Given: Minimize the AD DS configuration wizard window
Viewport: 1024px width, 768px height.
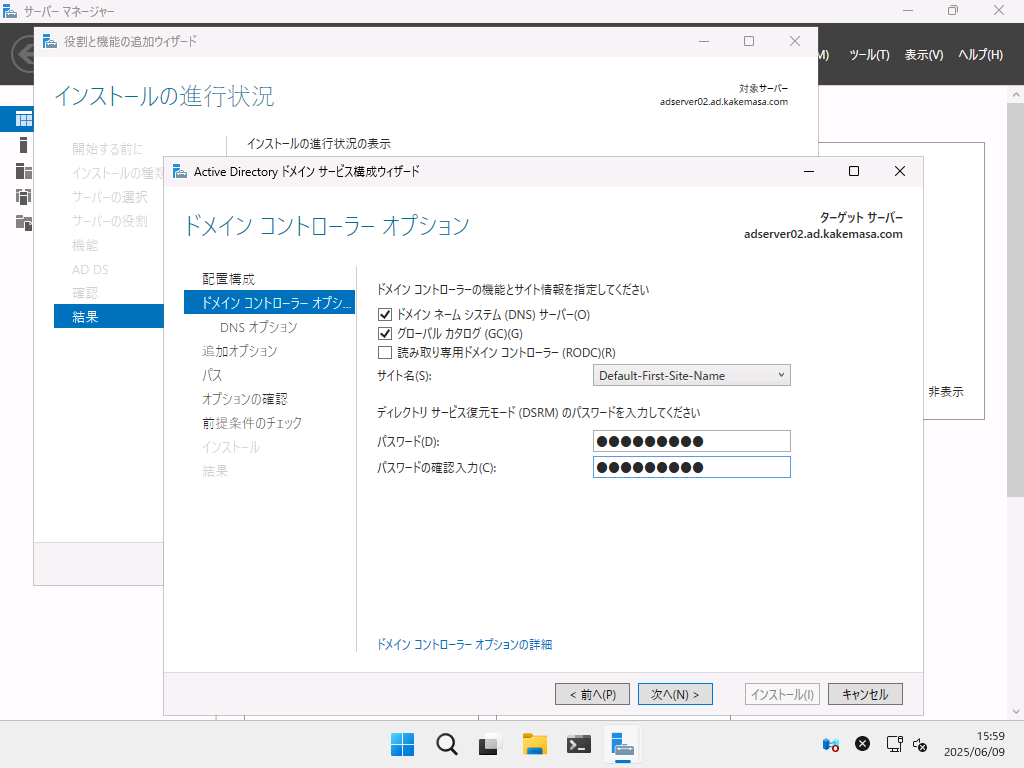Looking at the screenshot, I should coord(808,171).
